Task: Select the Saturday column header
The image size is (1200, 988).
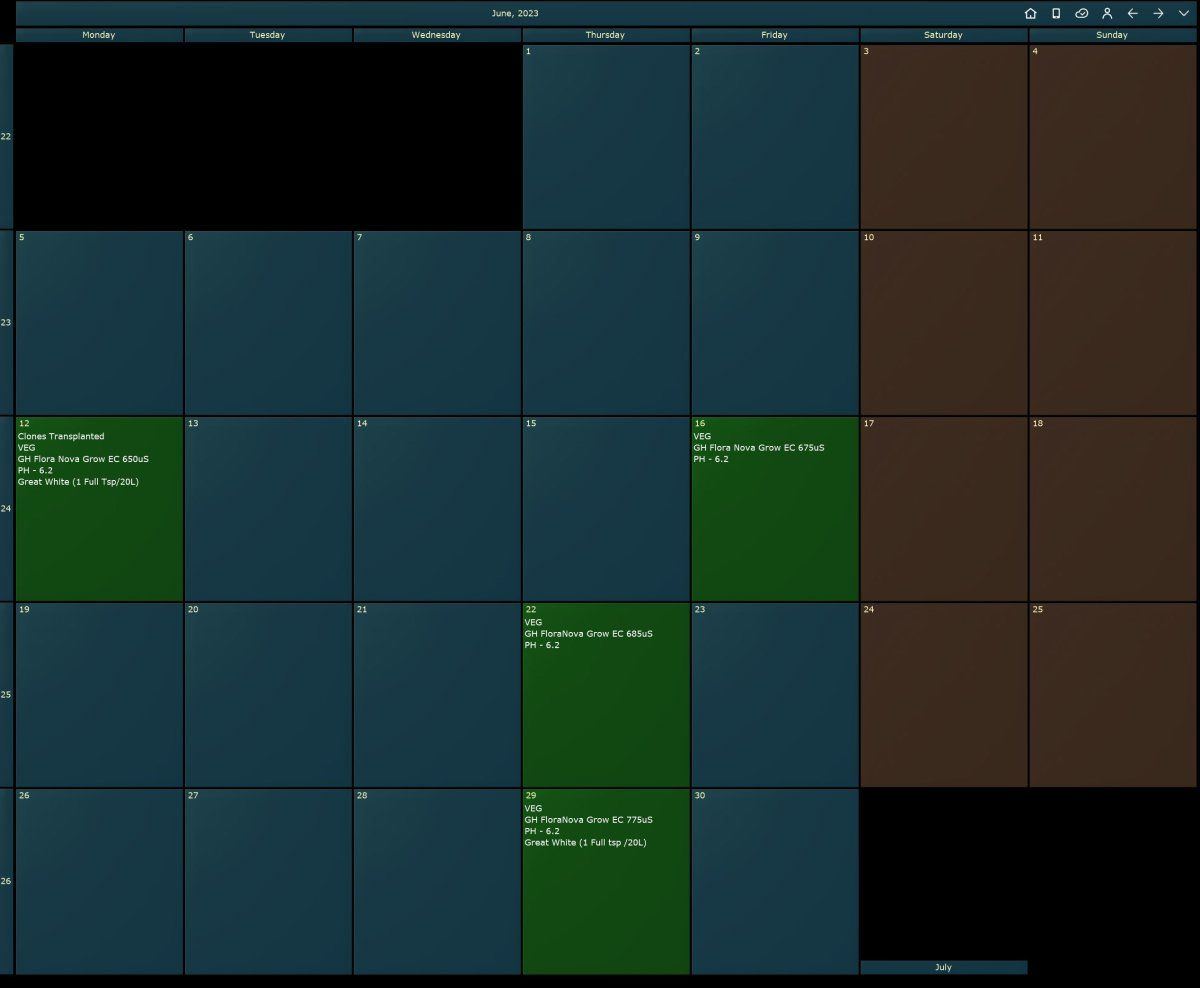Action: [943, 35]
